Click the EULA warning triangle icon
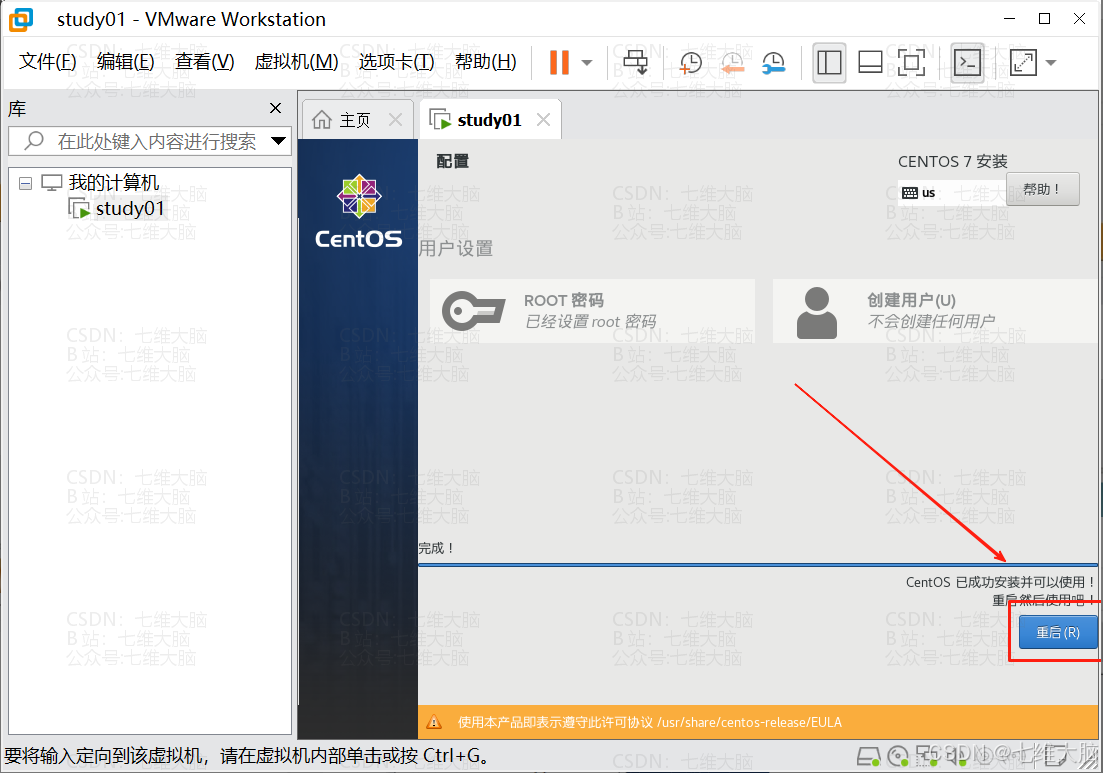 click(x=434, y=722)
